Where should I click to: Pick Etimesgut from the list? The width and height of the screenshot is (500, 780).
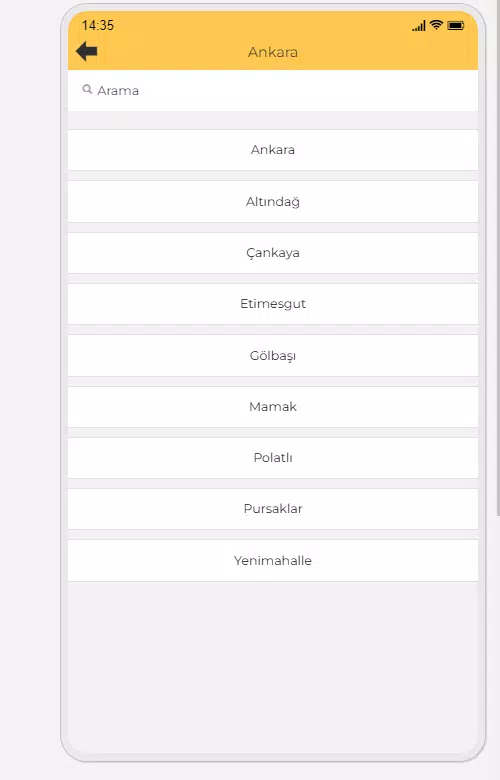coord(273,304)
